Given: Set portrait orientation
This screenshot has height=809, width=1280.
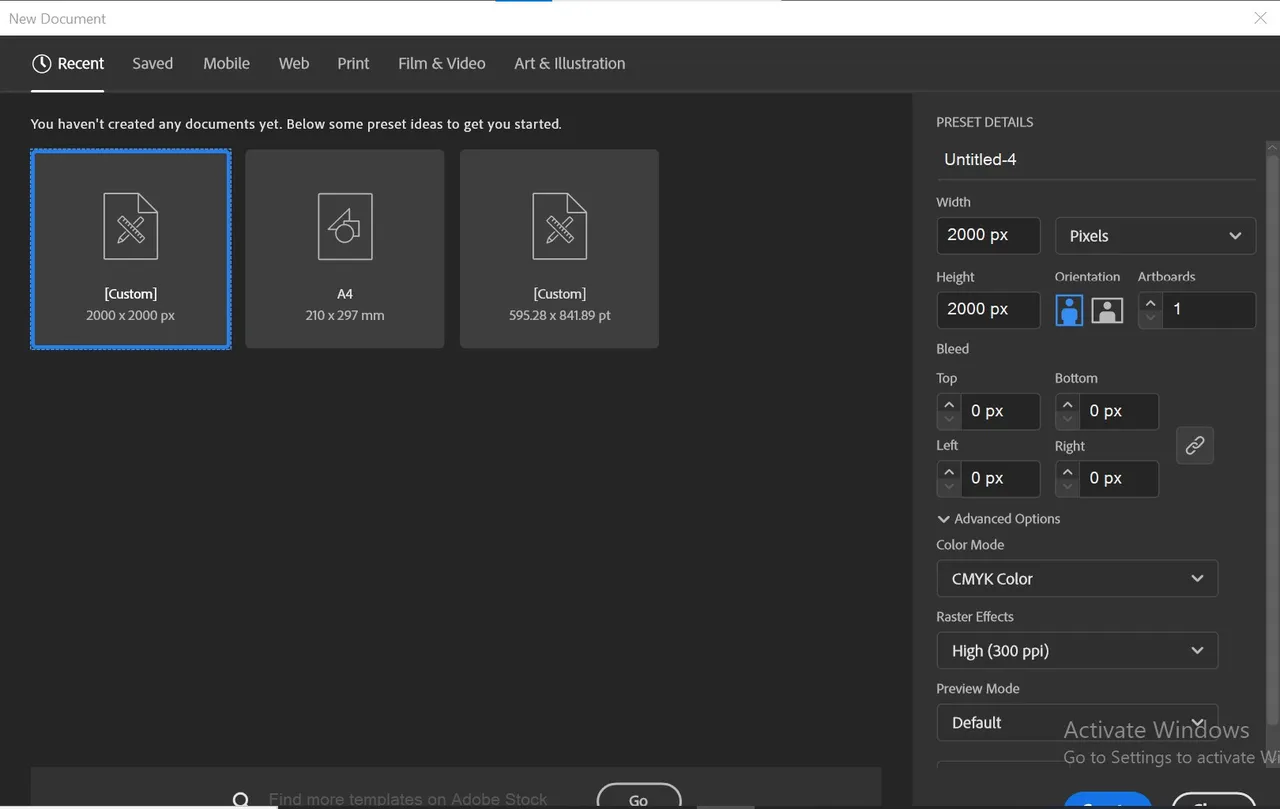Looking at the screenshot, I should click(x=1069, y=310).
